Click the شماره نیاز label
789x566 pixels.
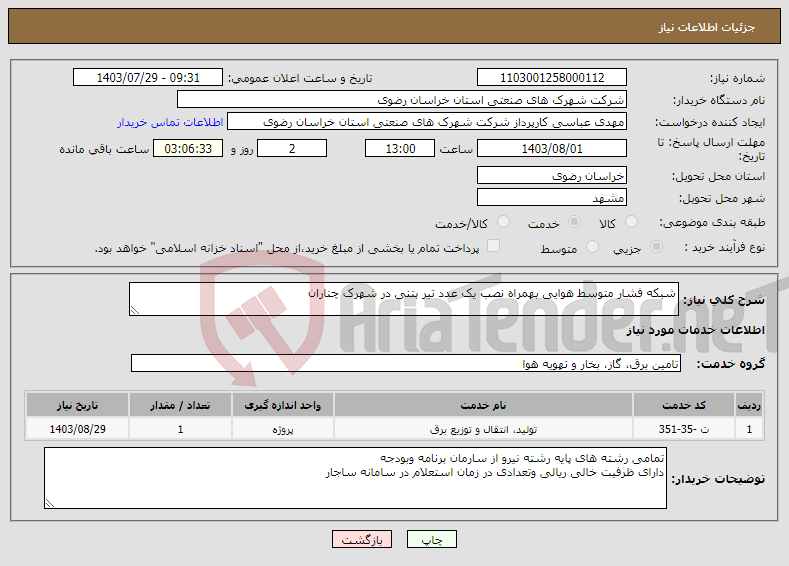point(737,78)
